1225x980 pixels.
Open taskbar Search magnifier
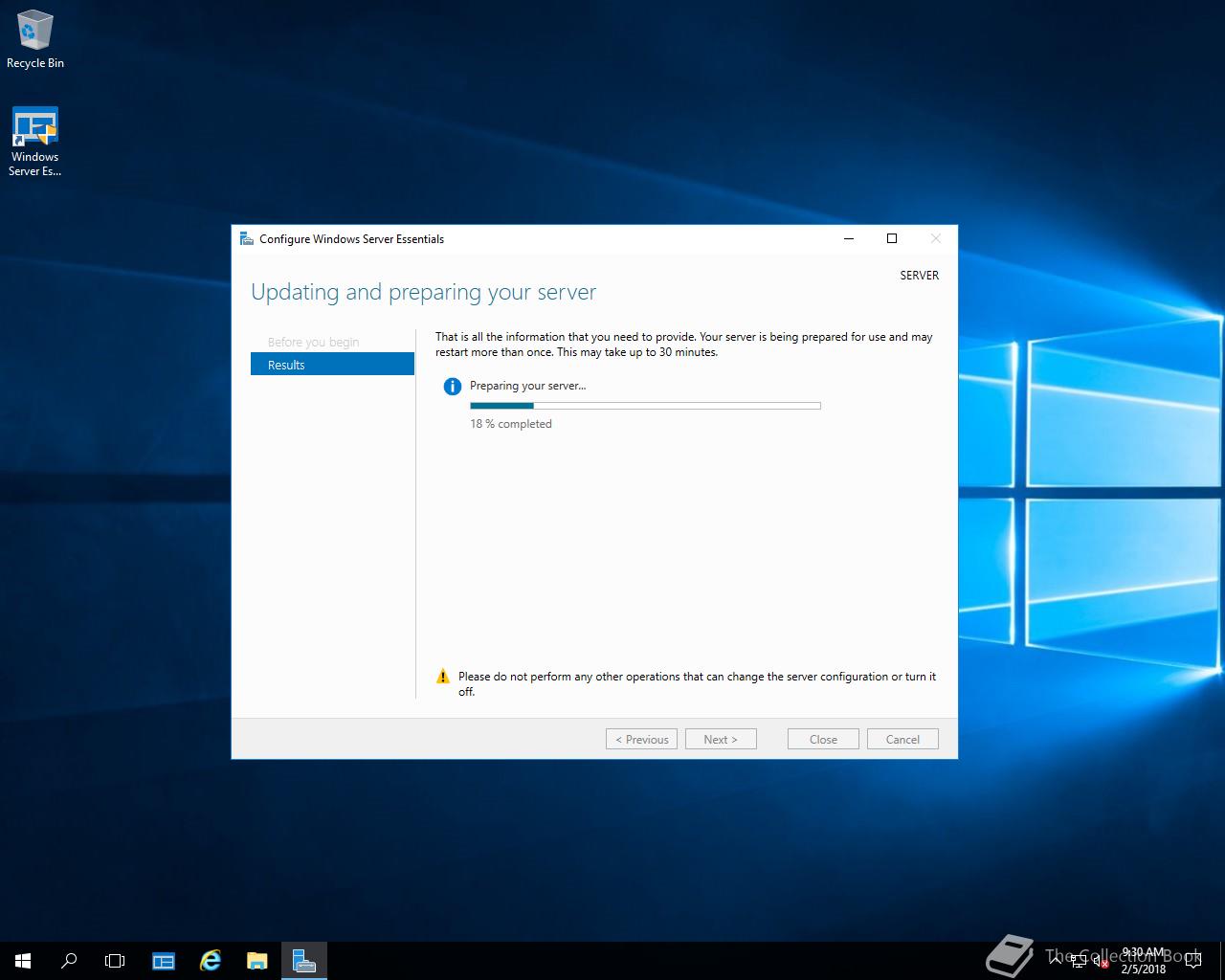[x=69, y=961]
